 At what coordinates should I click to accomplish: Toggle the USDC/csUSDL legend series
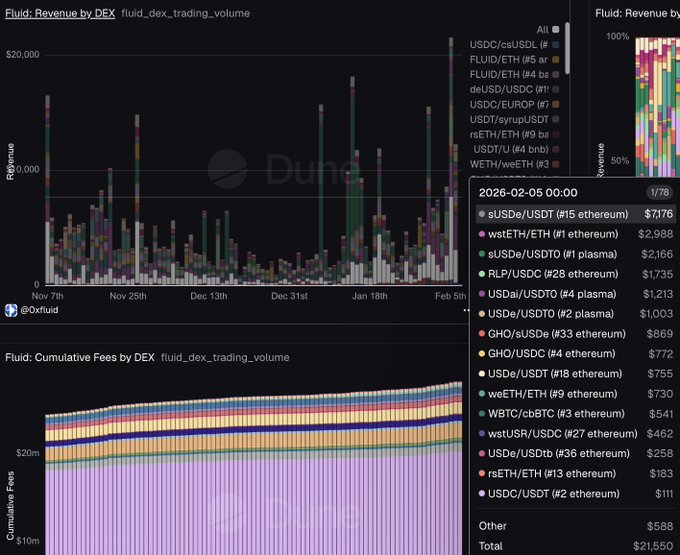pos(514,45)
